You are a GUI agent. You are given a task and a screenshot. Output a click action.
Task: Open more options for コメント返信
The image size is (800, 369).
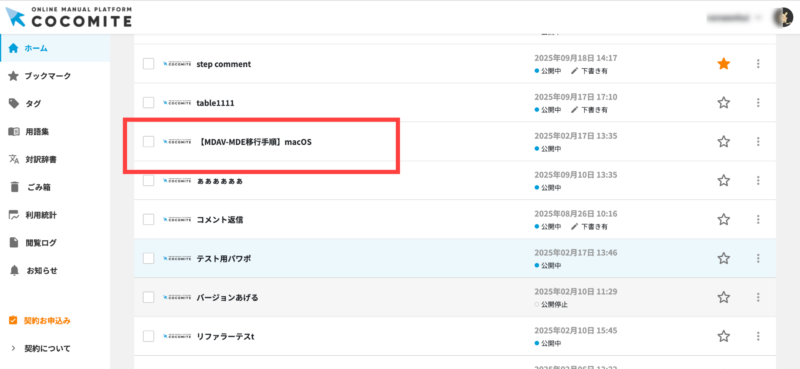click(758, 219)
